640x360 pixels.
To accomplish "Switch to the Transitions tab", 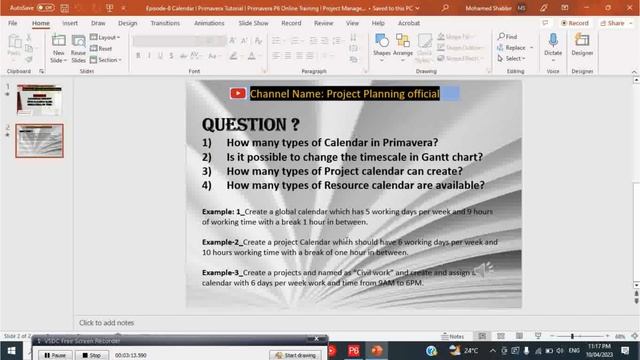I will click(x=165, y=23).
